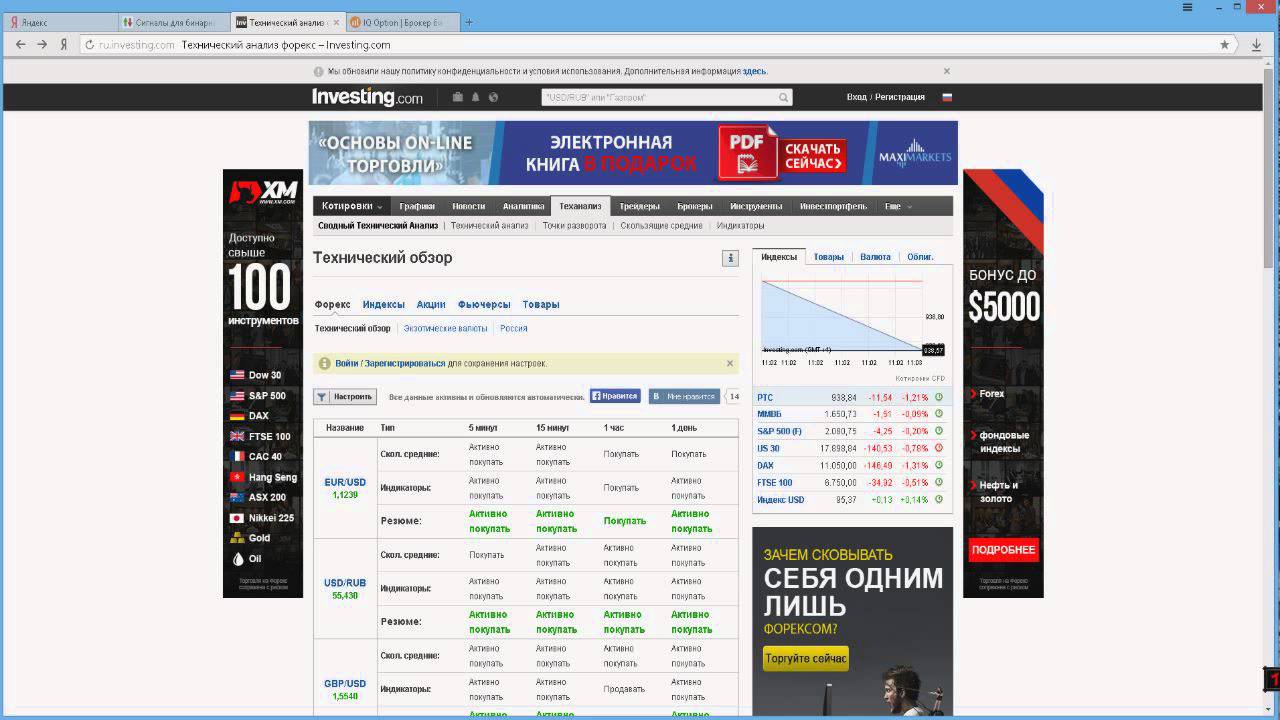Image resolution: width=1280 pixels, height=720 pixels.
Task: Dismiss the privacy policy notice
Action: point(947,71)
